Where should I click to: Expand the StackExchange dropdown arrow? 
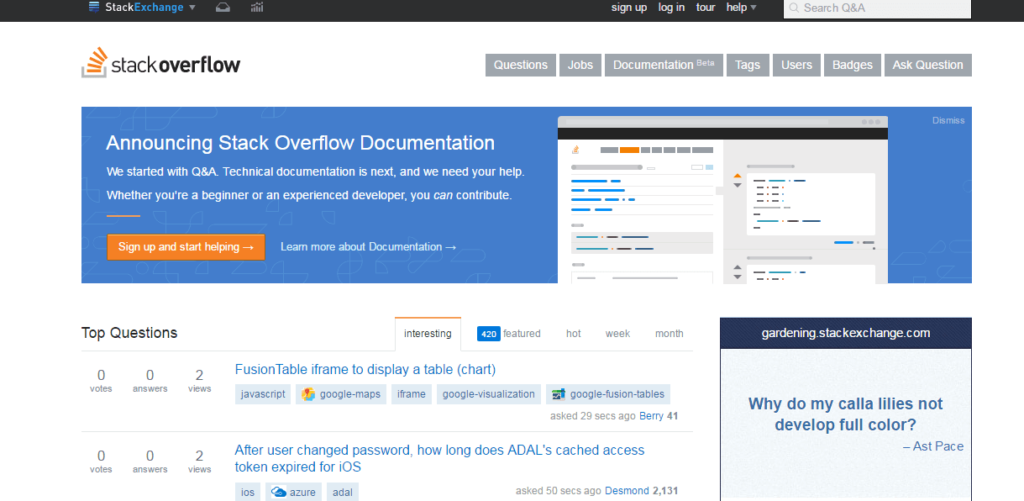coord(192,8)
